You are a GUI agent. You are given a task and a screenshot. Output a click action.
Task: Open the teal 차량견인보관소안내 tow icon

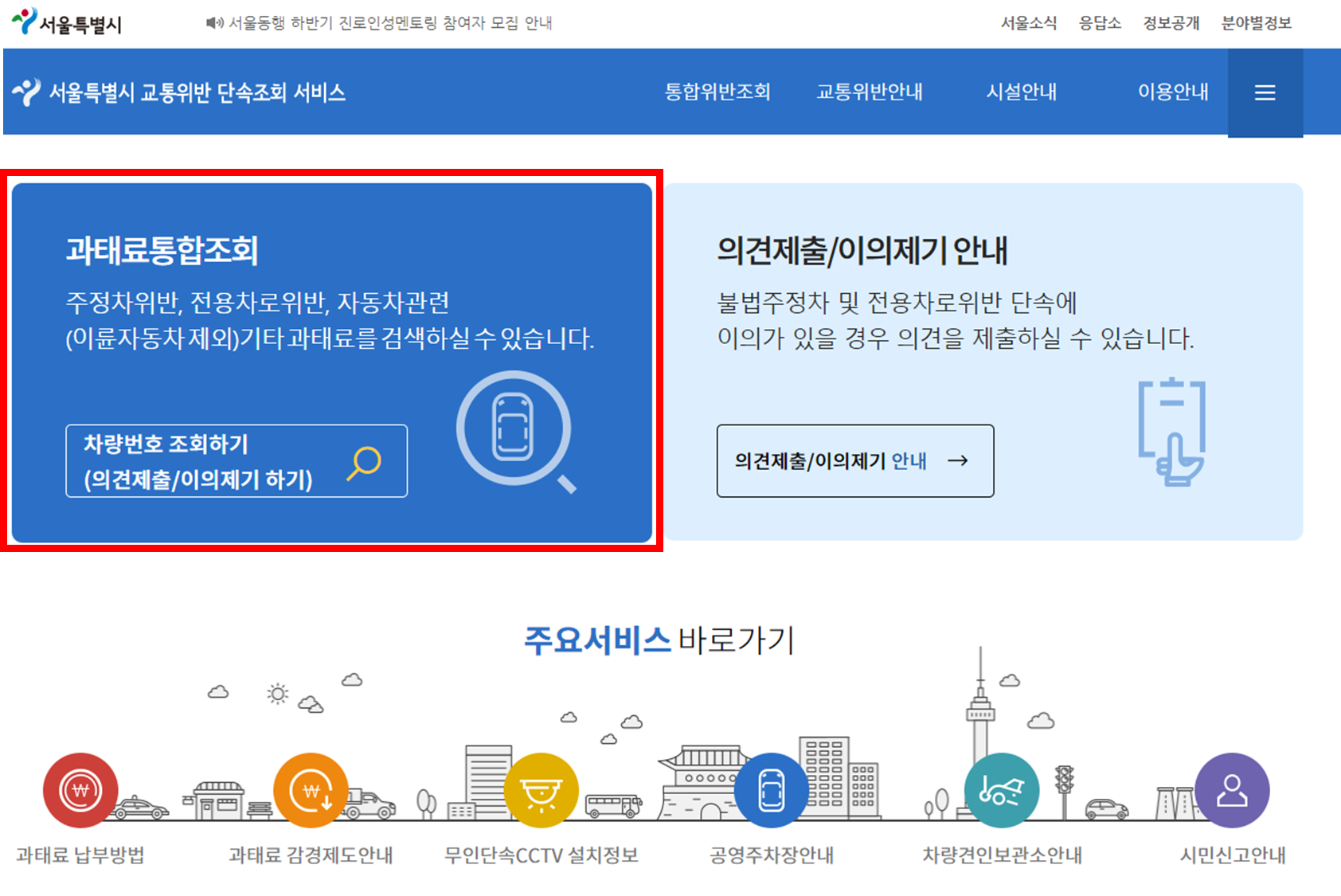[1002, 791]
